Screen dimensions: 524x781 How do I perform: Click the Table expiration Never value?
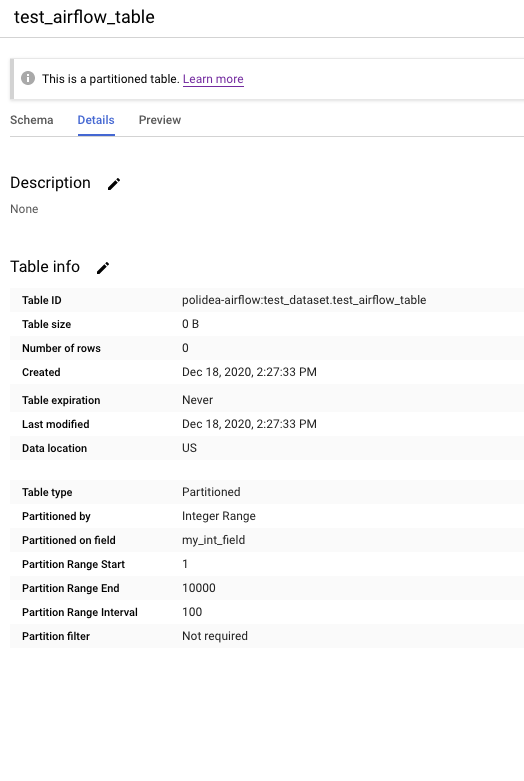coord(197,400)
